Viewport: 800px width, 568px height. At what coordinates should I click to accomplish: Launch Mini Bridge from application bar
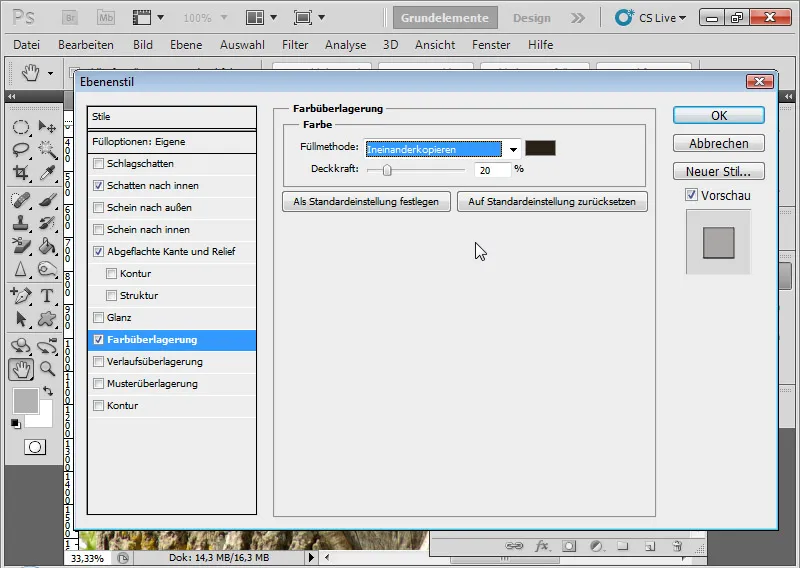[x=106, y=18]
